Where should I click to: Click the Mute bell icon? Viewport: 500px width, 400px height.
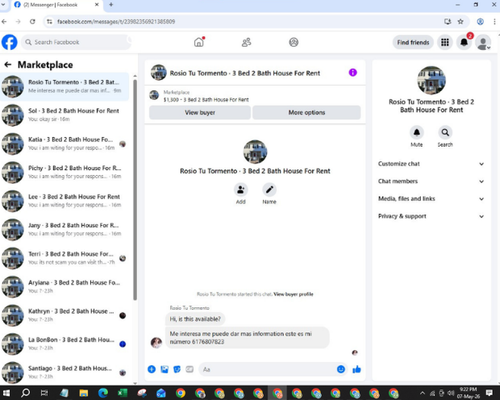point(417,132)
